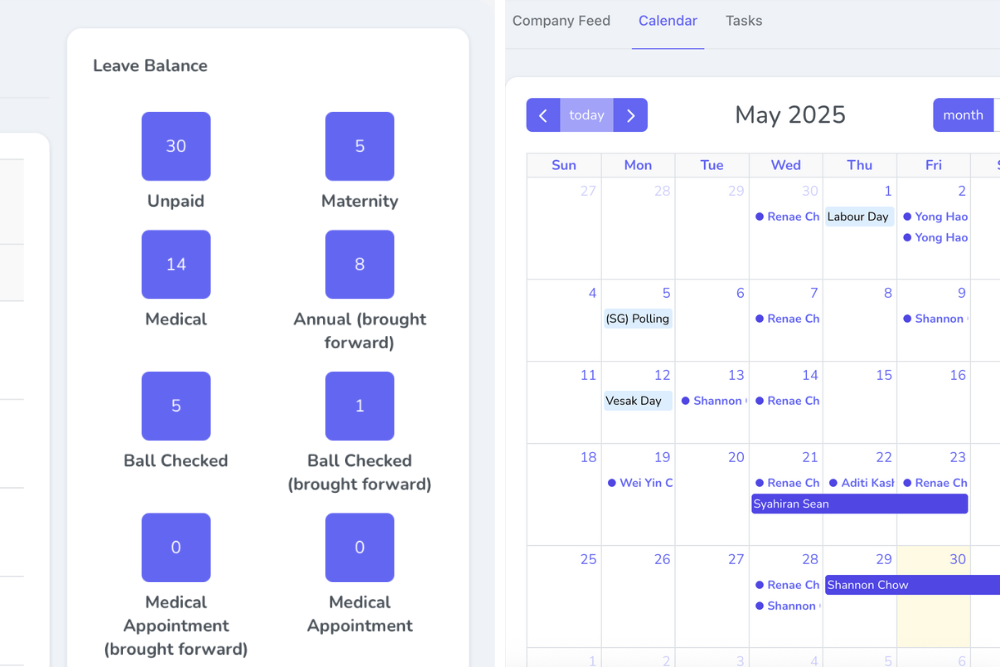
Task: Open the Tasks tab
Action: tap(744, 21)
